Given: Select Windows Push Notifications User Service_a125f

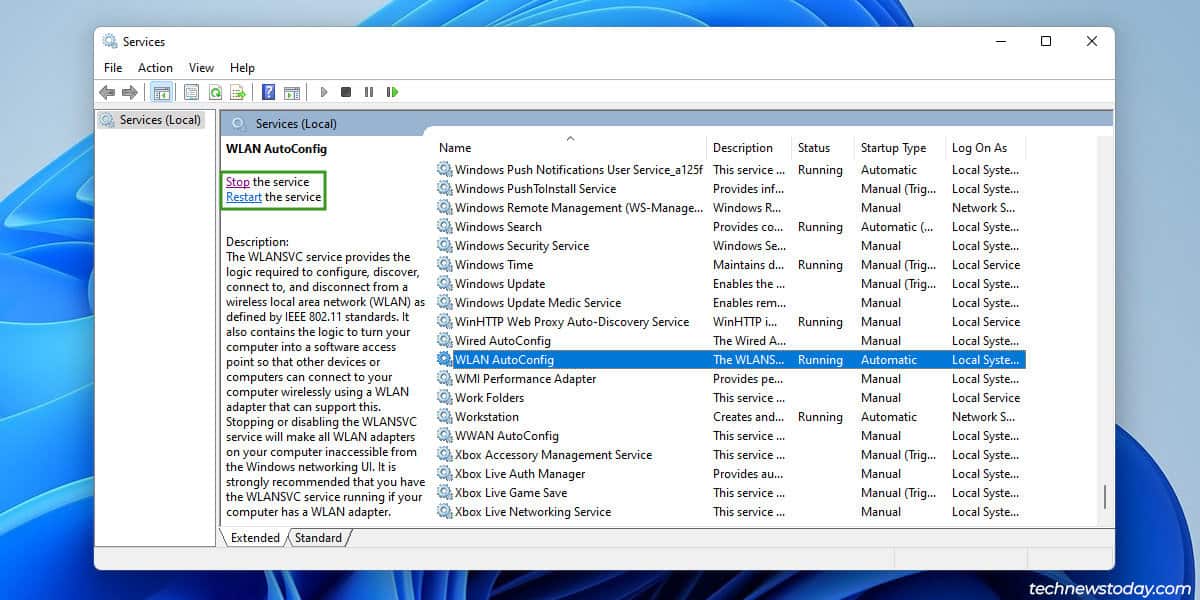Looking at the screenshot, I should [730, 170].
